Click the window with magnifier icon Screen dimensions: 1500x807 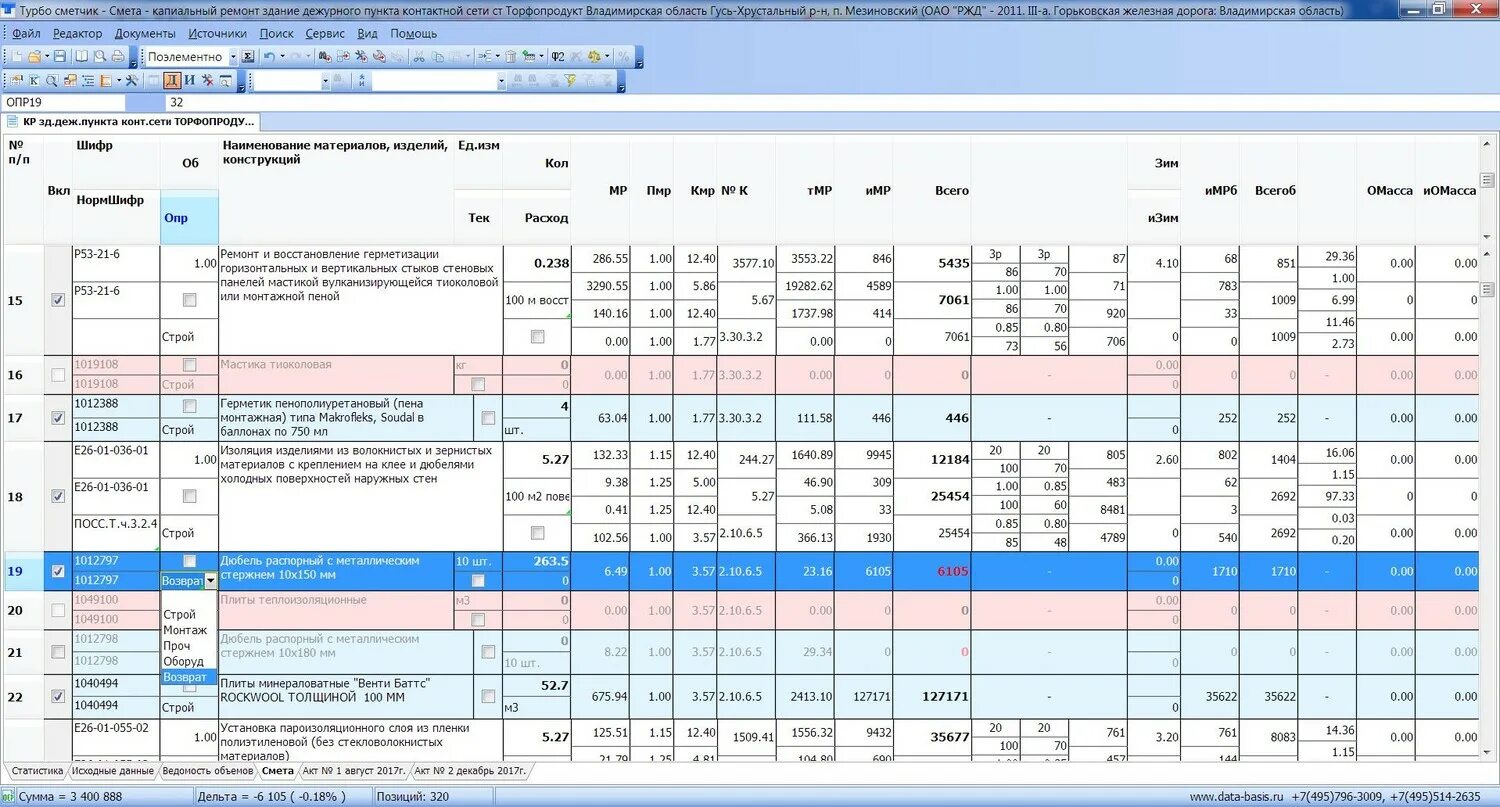coord(225,81)
